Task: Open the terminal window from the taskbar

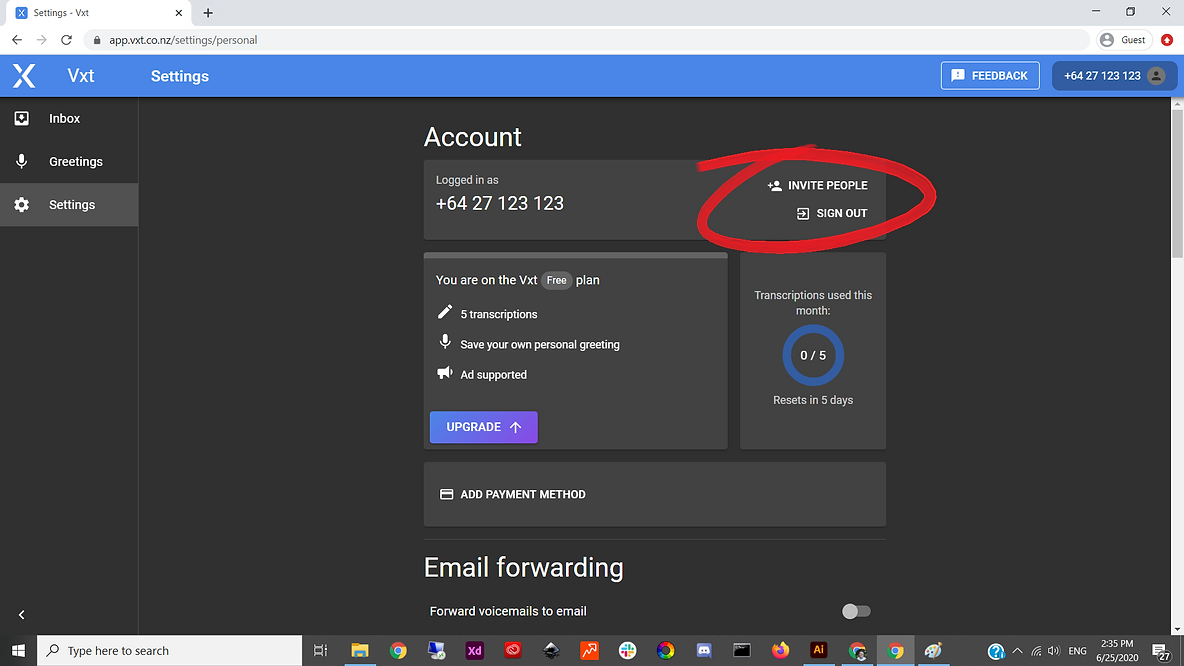Action: [742, 650]
